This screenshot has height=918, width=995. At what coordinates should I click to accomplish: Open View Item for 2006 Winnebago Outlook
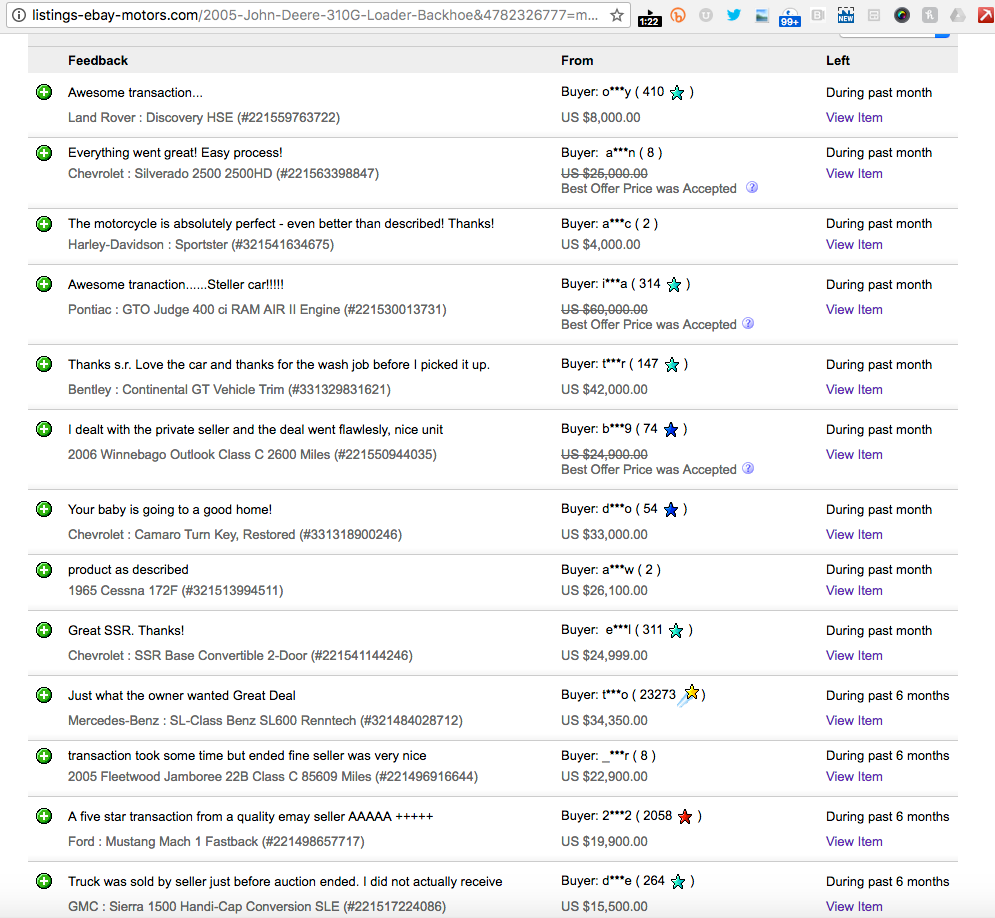854,454
